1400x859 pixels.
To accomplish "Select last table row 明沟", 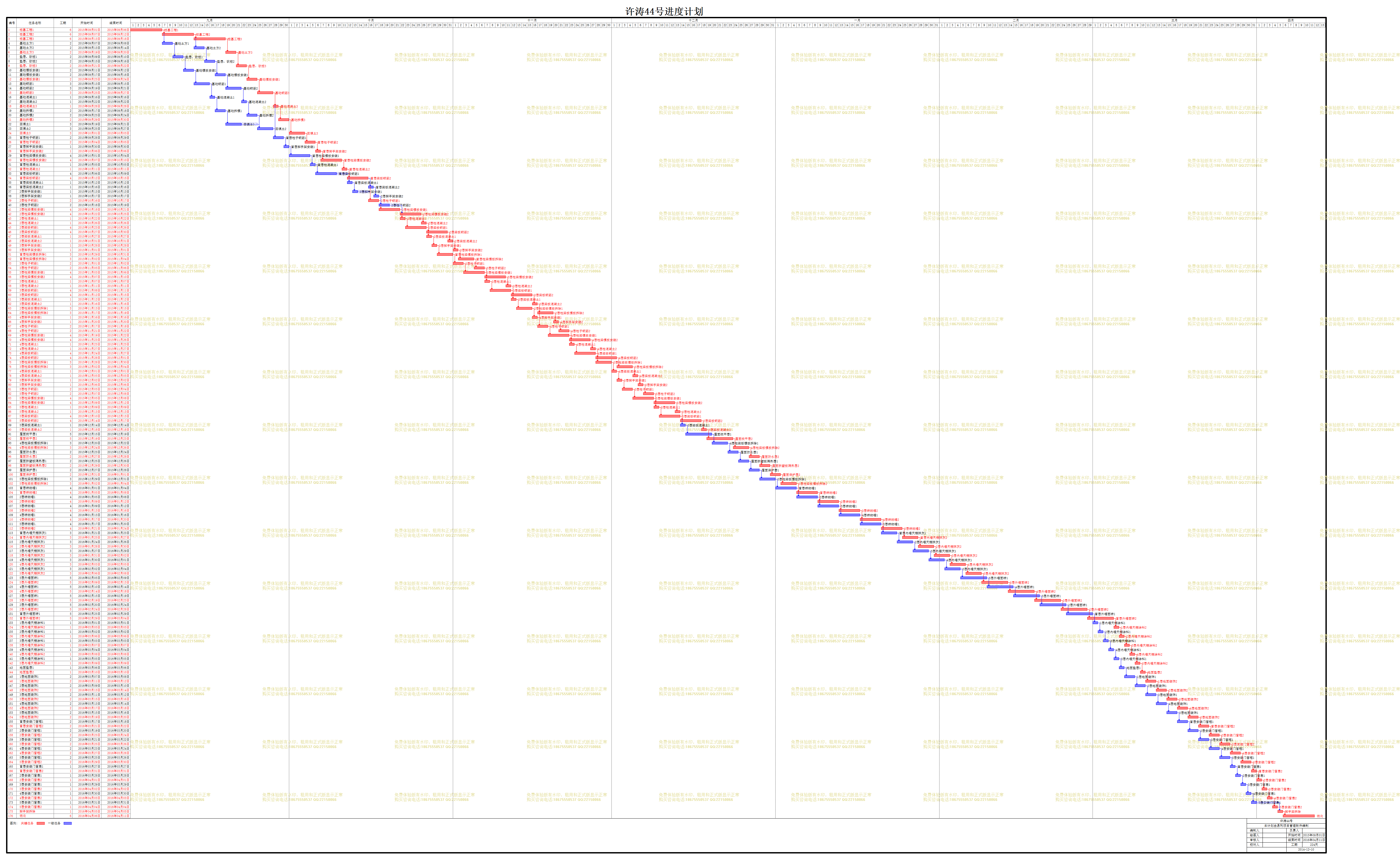I will pos(69,816).
